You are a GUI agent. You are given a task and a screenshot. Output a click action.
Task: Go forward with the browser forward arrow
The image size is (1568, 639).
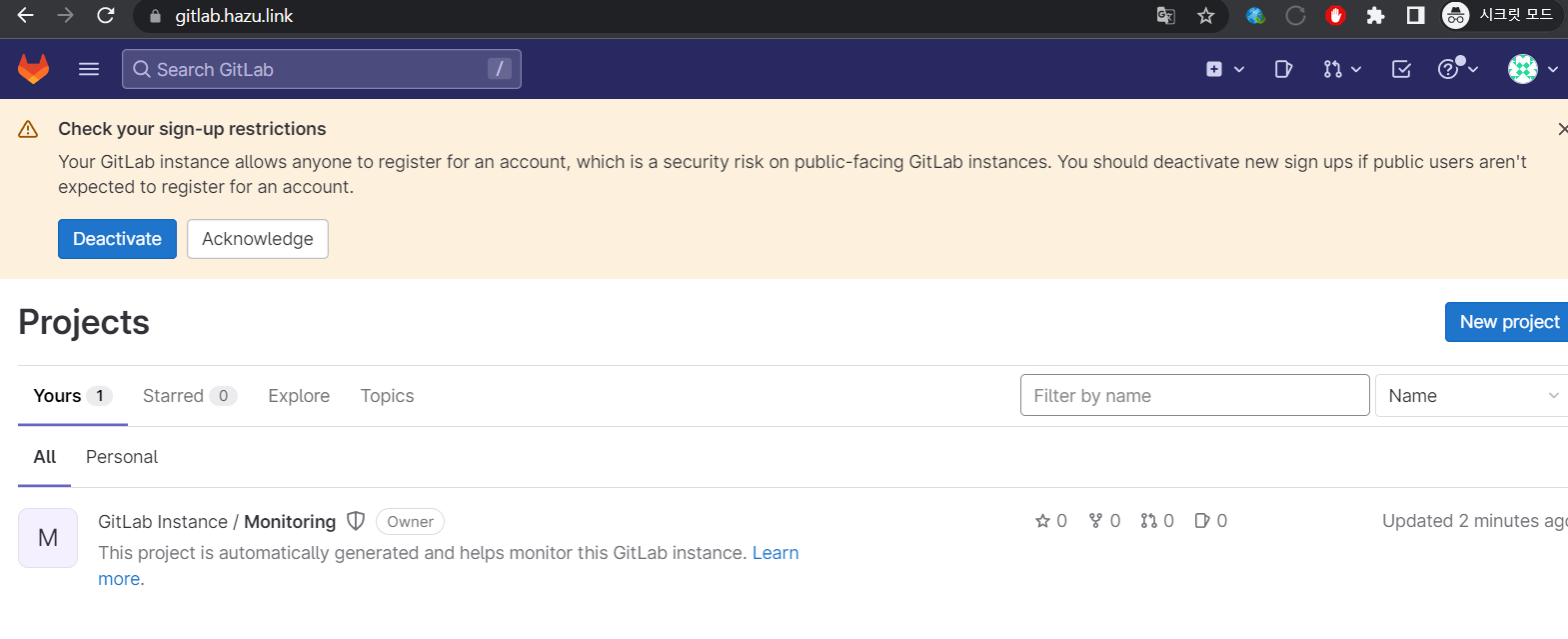coord(66,15)
